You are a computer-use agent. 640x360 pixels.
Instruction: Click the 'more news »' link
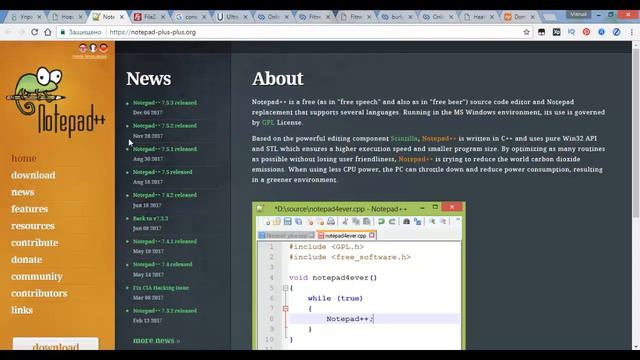point(156,340)
